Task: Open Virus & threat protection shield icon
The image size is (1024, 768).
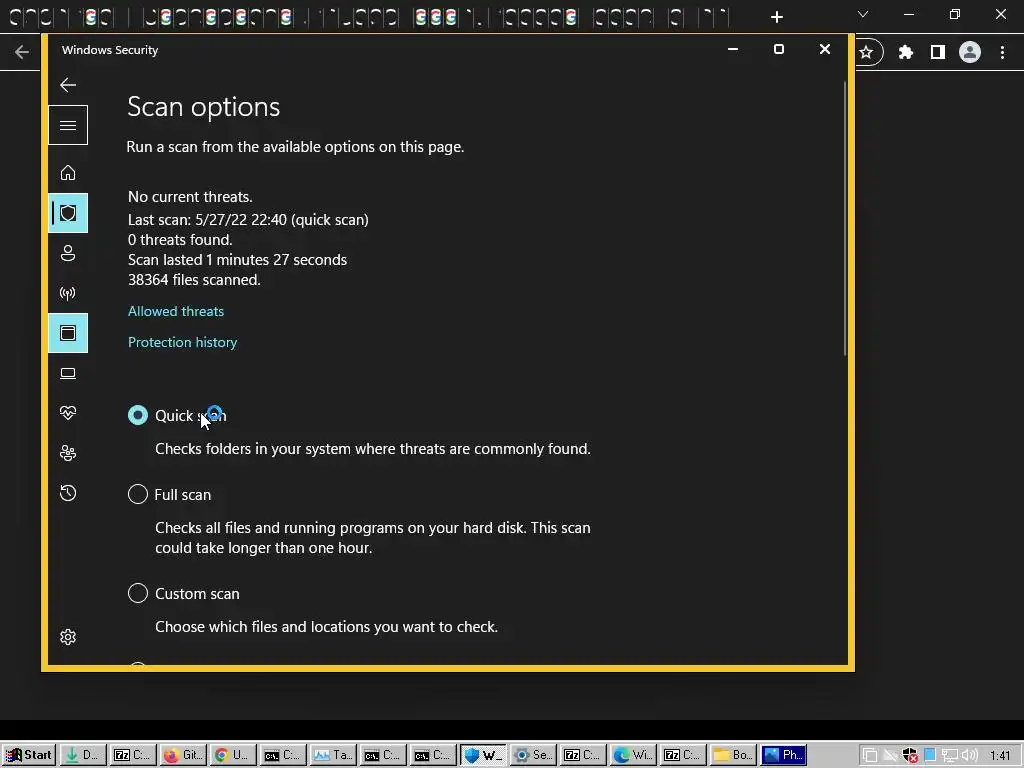Action: [x=68, y=213]
